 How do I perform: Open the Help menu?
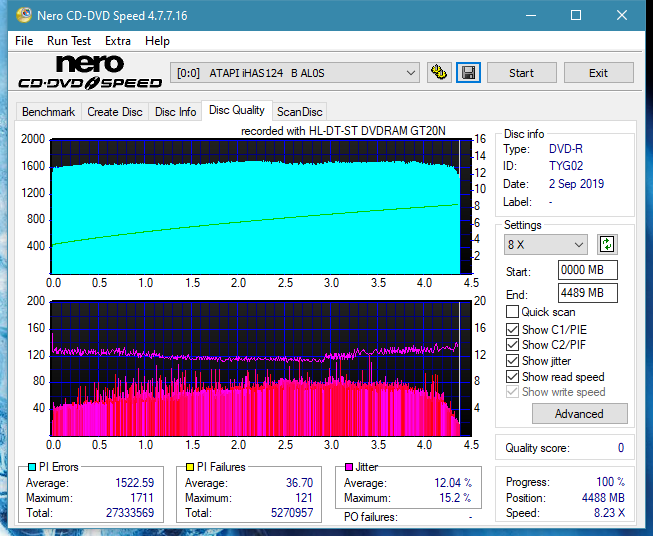[157, 41]
